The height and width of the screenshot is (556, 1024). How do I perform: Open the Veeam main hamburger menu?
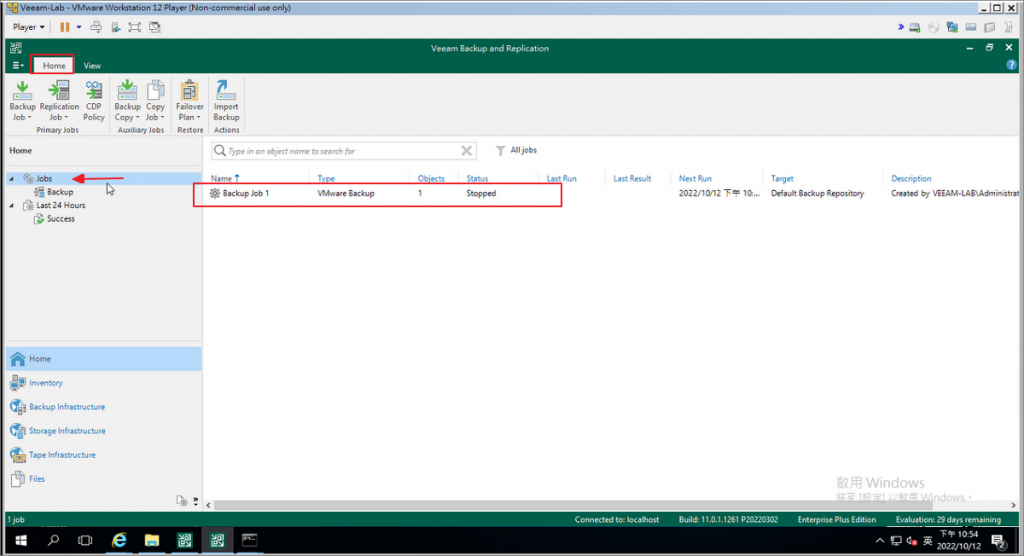18,65
